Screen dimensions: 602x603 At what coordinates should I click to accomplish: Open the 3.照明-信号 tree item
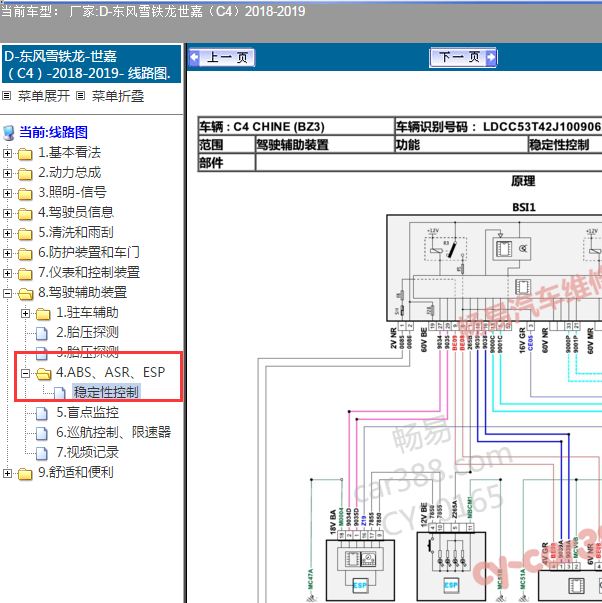[x=72, y=192]
